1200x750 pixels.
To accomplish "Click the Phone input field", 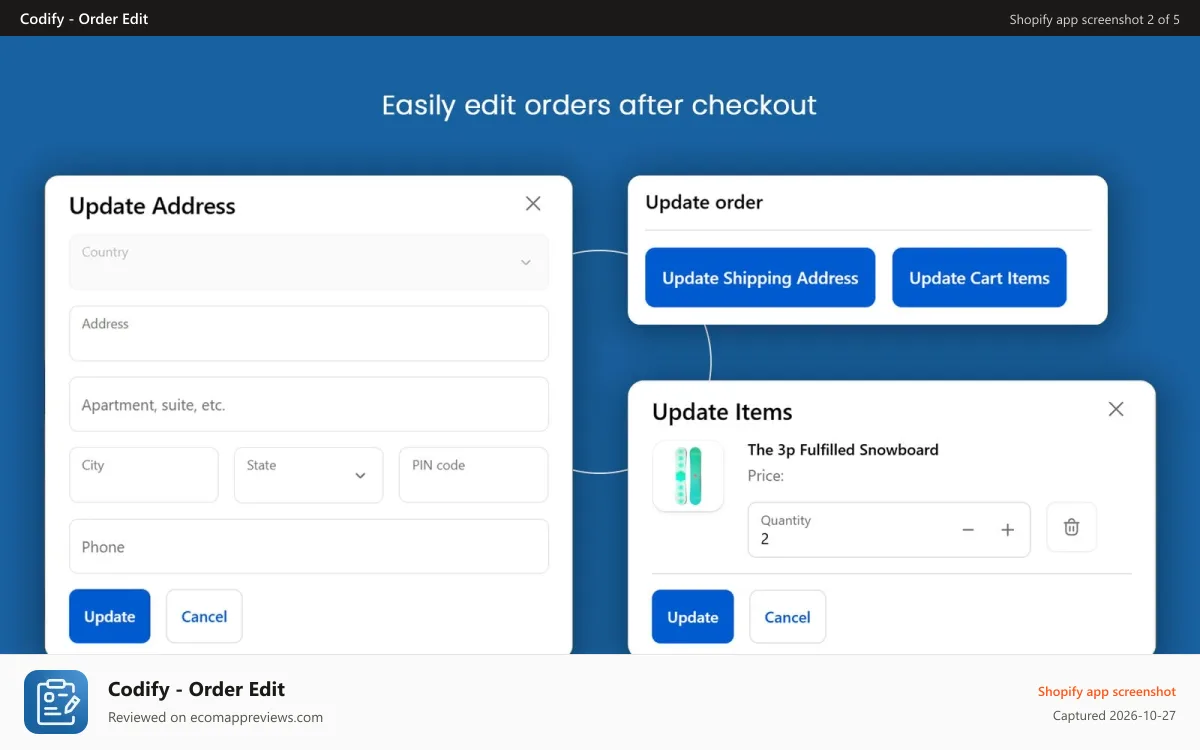I will [x=309, y=546].
